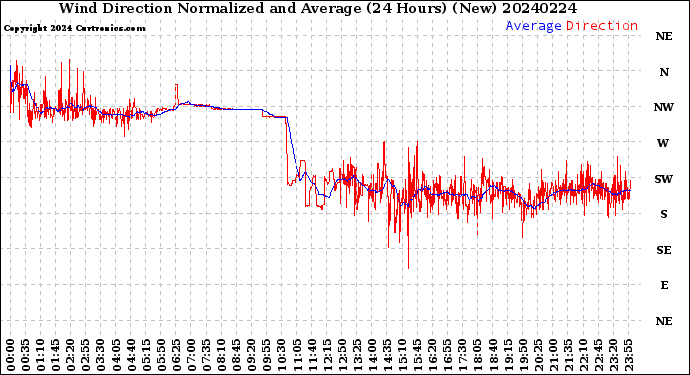Click the N axis label
Screen dimensions: 690x375
pyautogui.click(x=664, y=72)
